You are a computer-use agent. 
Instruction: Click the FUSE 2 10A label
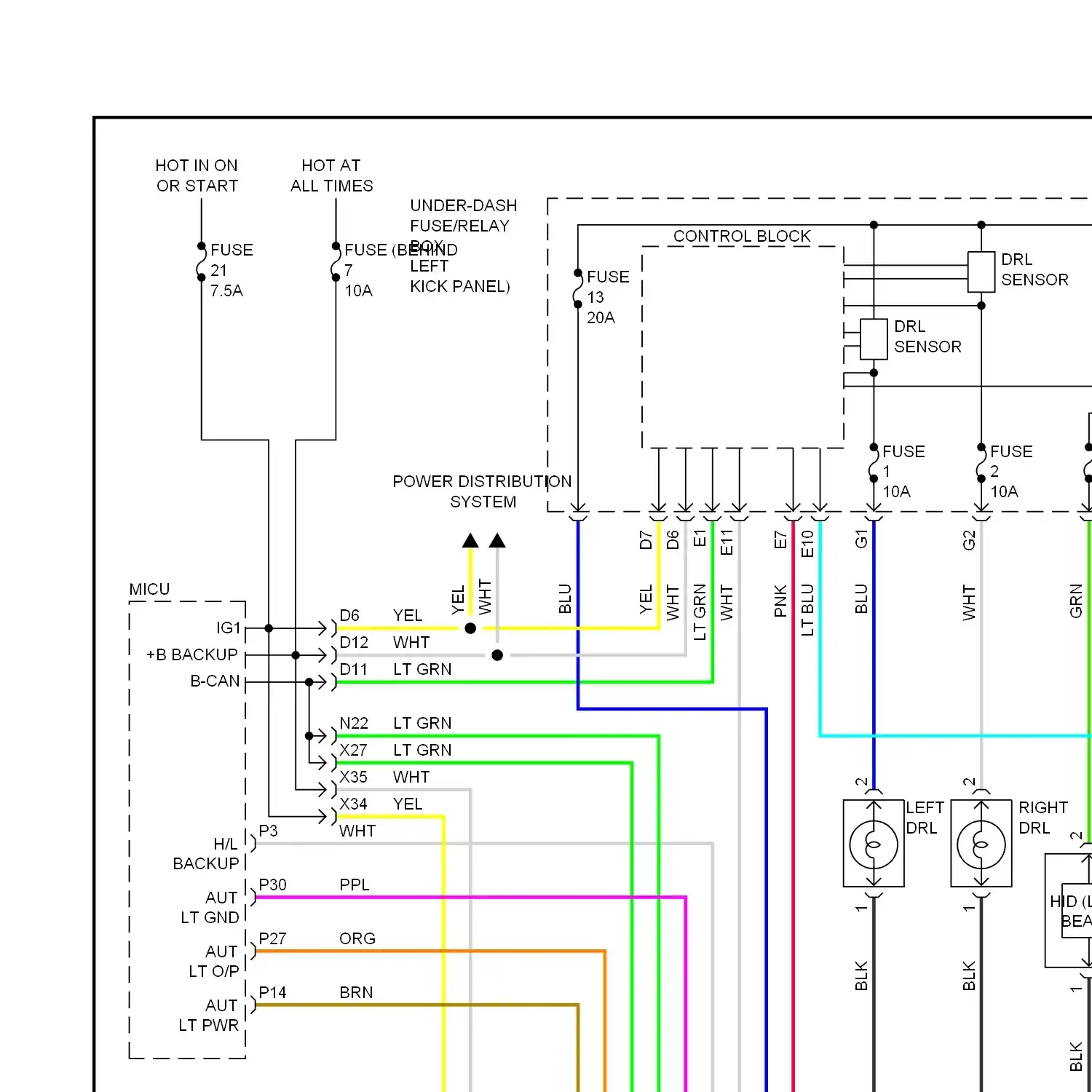[x=1011, y=471]
